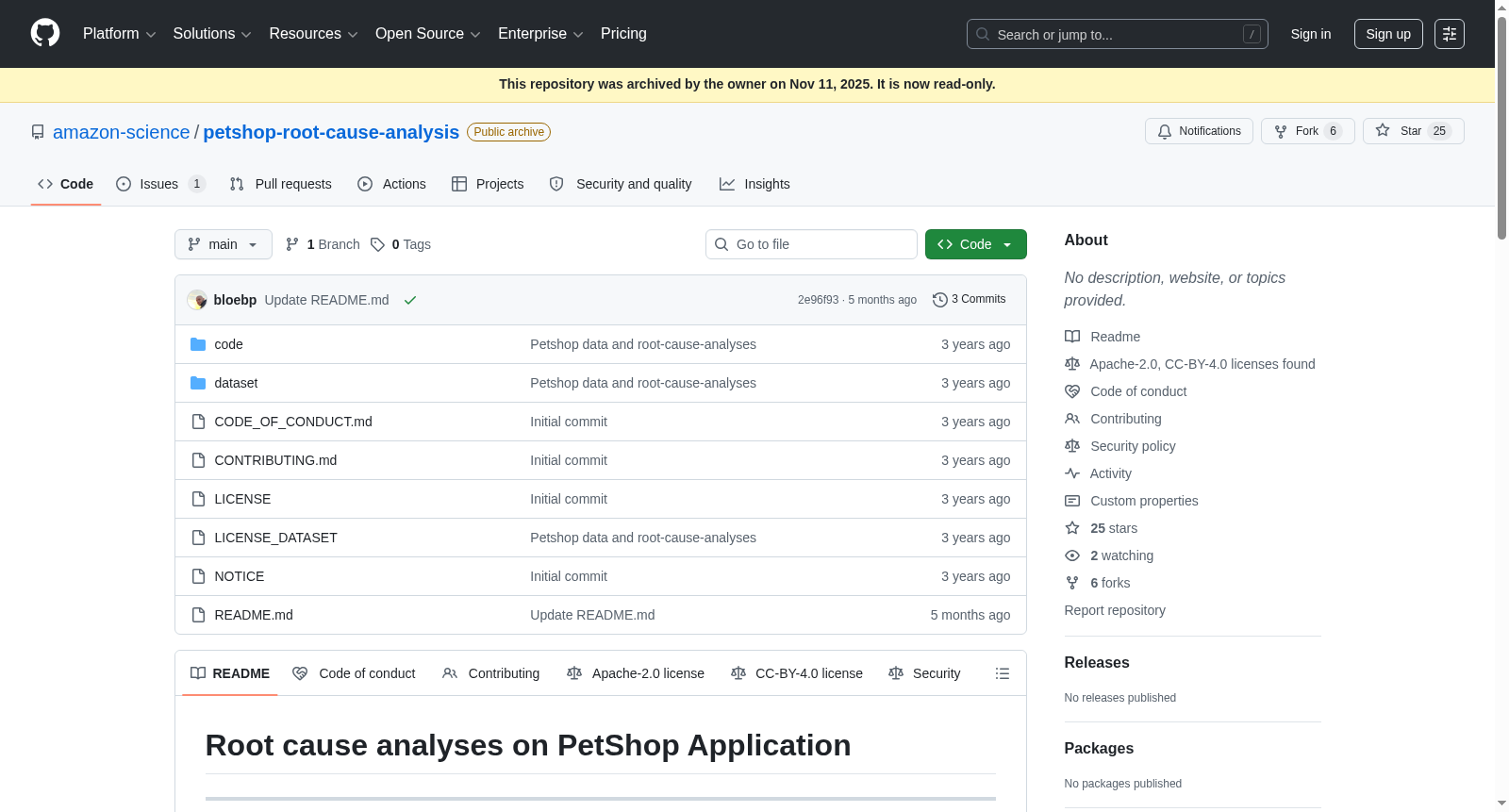
Task: Open the Pull requests tab
Action: (281, 184)
